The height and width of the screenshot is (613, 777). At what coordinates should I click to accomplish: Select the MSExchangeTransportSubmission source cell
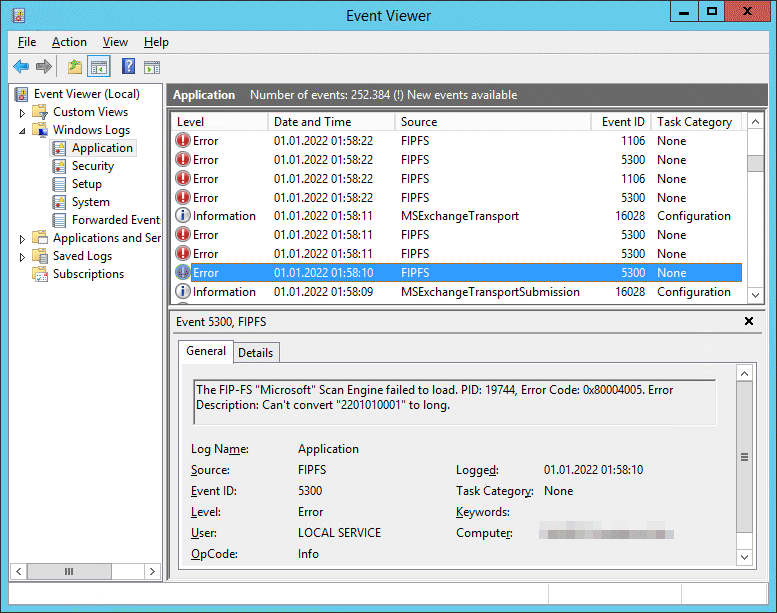point(490,292)
